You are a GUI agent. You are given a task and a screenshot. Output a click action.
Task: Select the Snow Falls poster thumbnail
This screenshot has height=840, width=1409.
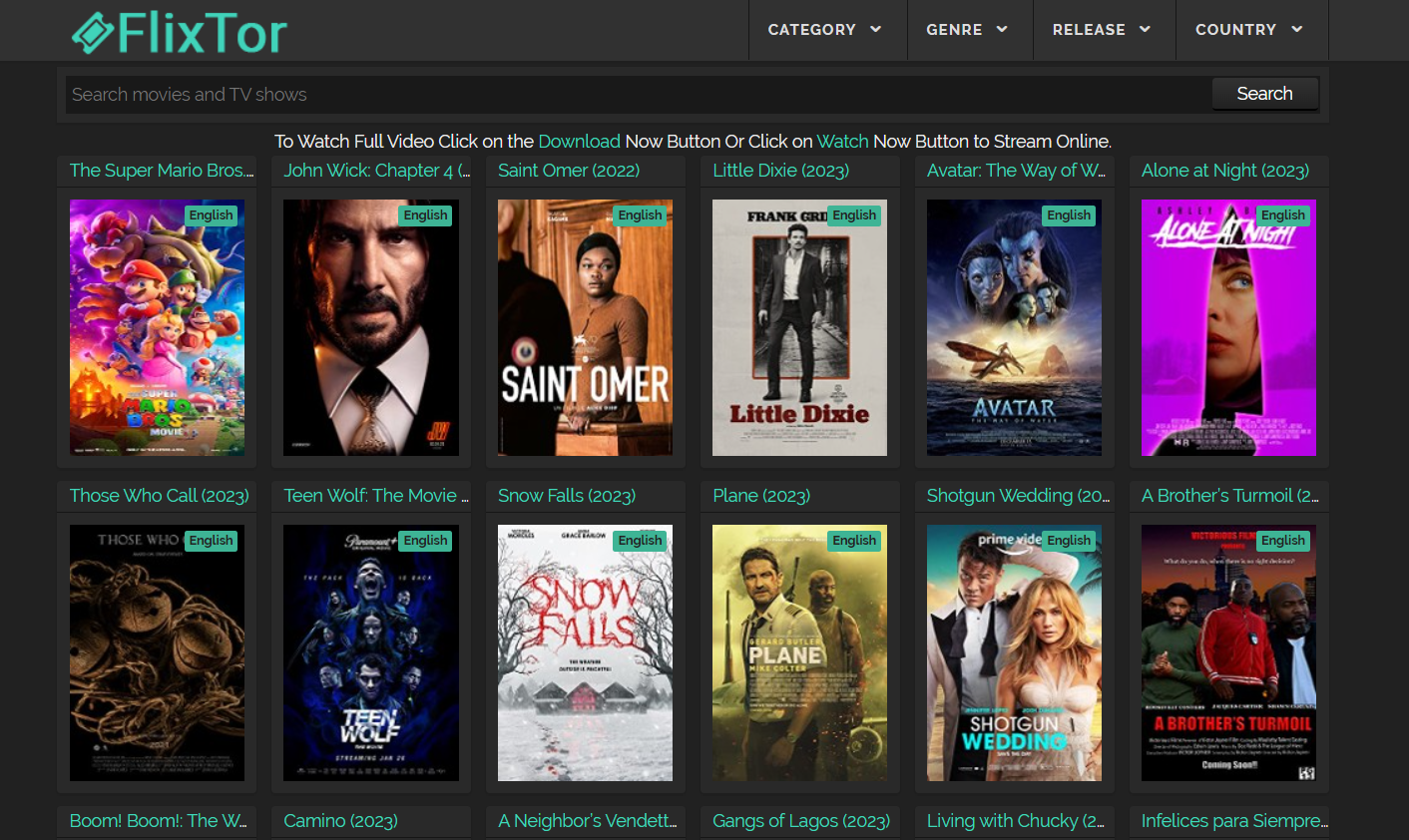[x=585, y=652]
